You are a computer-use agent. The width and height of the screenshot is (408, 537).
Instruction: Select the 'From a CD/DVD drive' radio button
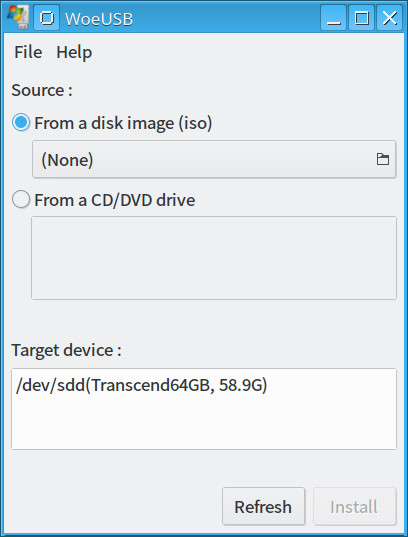[21, 199]
